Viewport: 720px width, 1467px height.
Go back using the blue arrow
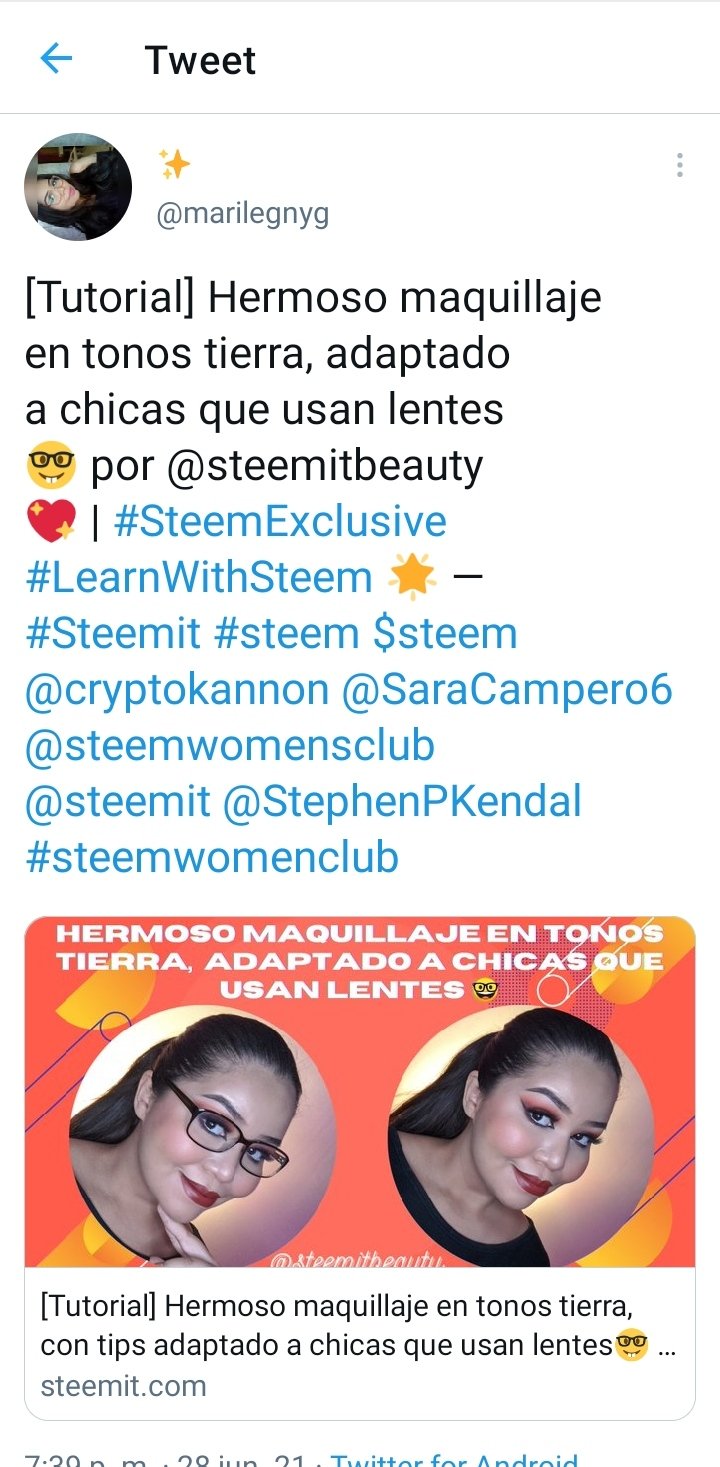pos(56,59)
